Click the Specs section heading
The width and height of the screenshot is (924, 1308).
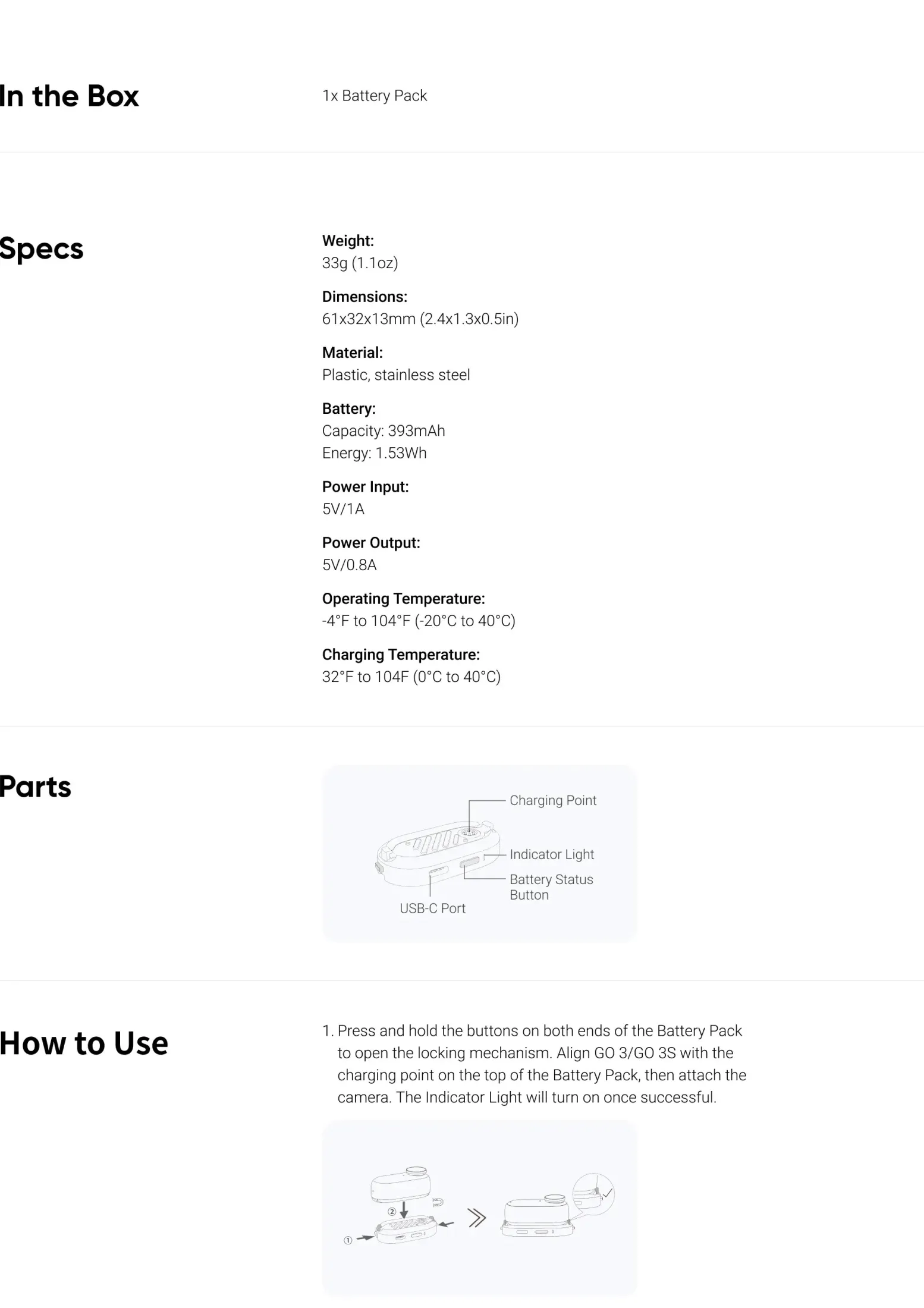point(42,249)
